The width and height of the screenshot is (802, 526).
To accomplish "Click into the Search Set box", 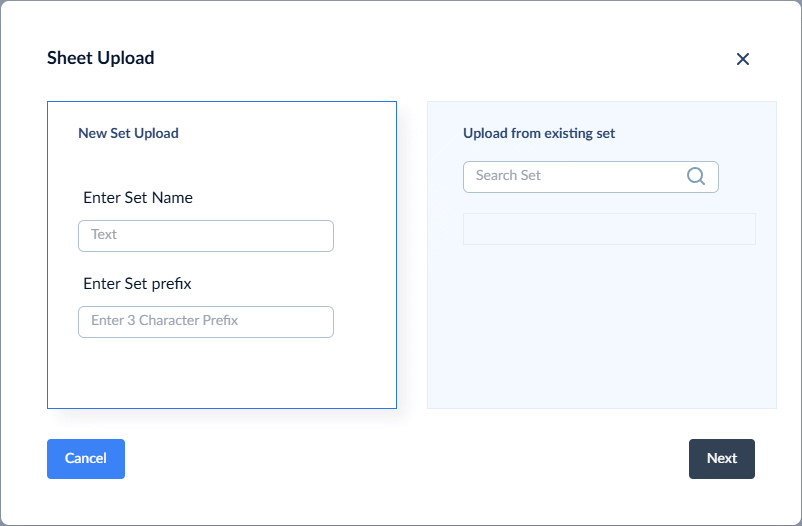I will pyautogui.click(x=590, y=177).
